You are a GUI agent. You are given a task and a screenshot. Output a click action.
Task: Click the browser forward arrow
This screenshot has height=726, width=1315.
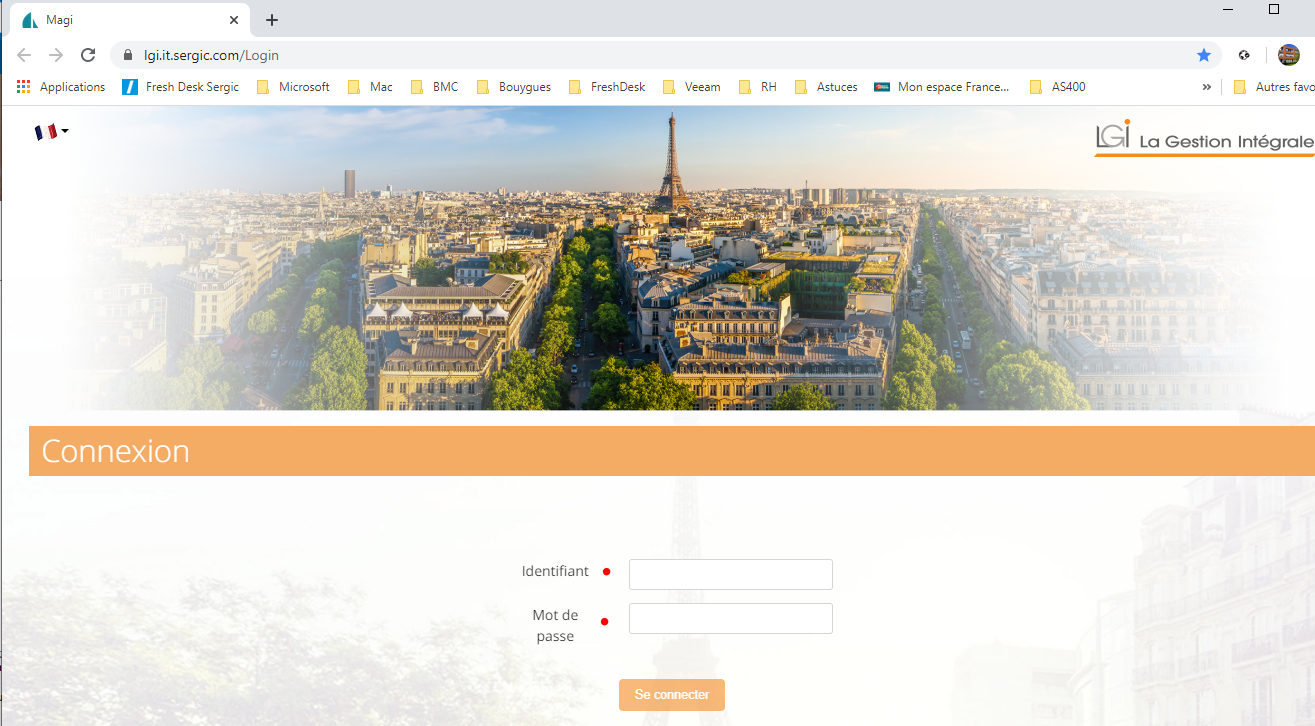[x=56, y=55]
